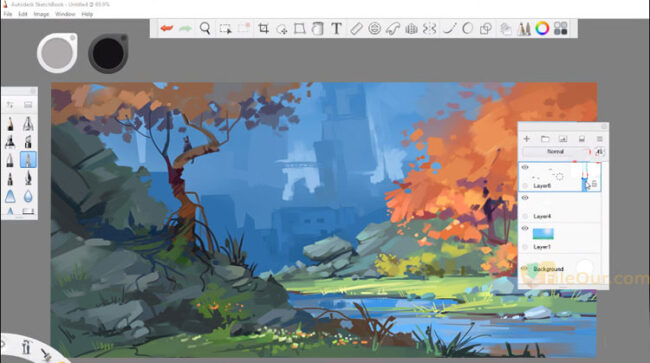The image size is (650, 363).
Task: Select the Crop tool in toolbar
Action: [263, 28]
